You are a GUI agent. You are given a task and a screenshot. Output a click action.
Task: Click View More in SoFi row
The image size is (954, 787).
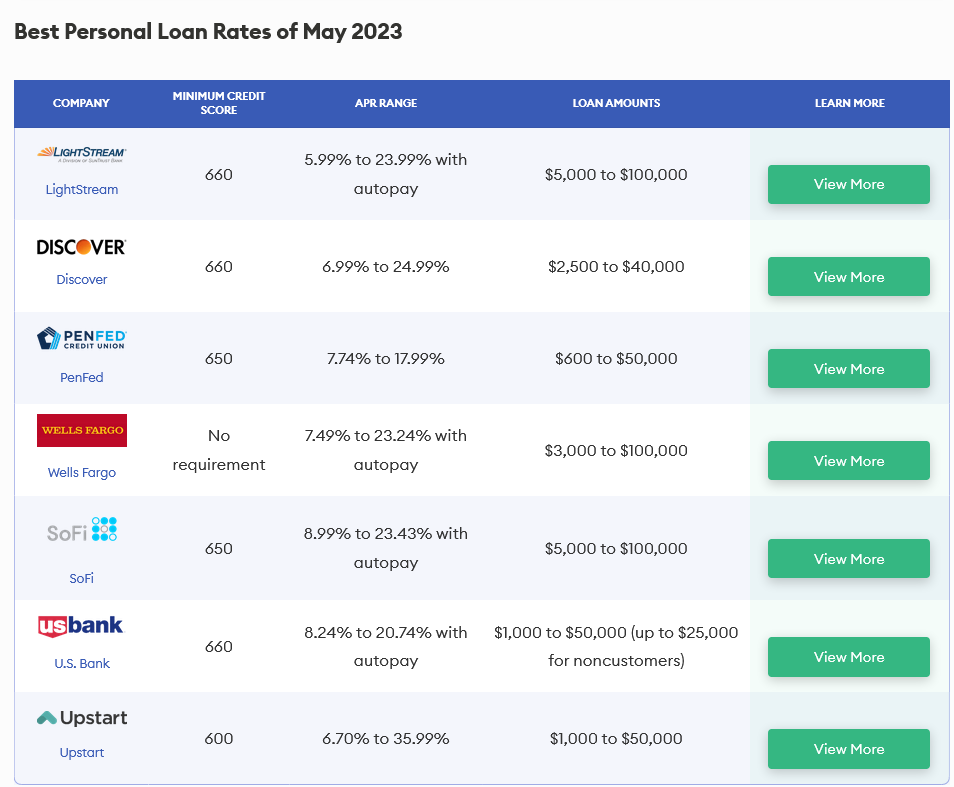click(848, 559)
